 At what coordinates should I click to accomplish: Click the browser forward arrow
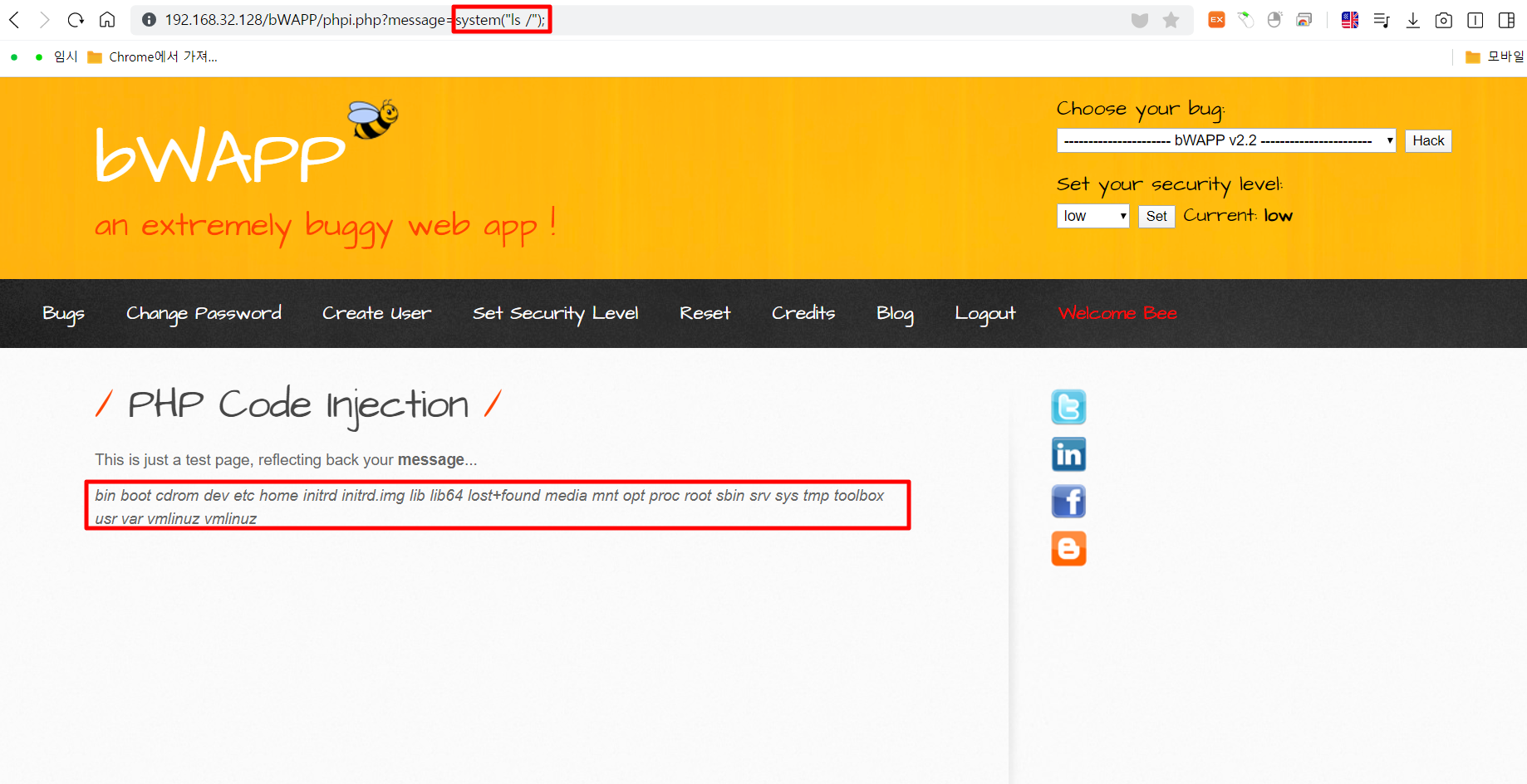[45, 20]
